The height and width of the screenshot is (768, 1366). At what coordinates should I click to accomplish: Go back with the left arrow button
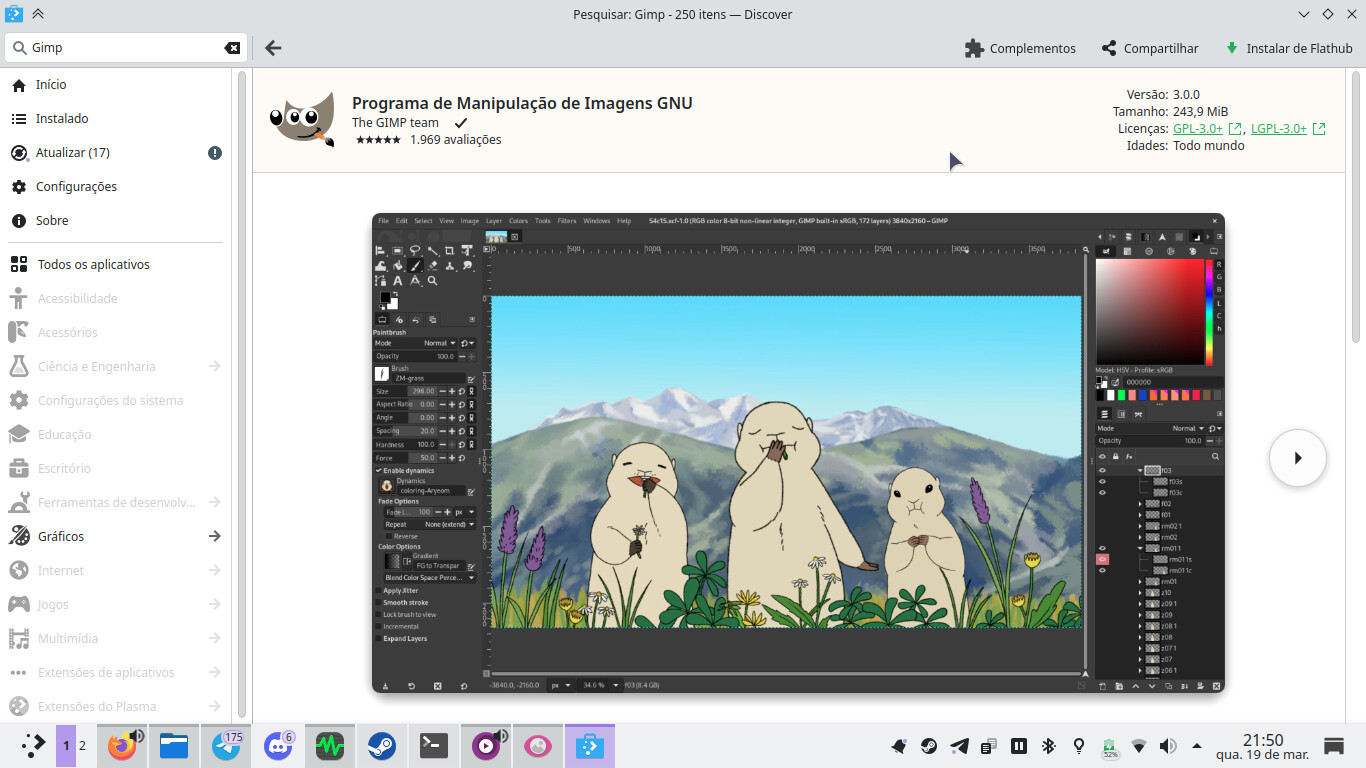pyautogui.click(x=273, y=48)
